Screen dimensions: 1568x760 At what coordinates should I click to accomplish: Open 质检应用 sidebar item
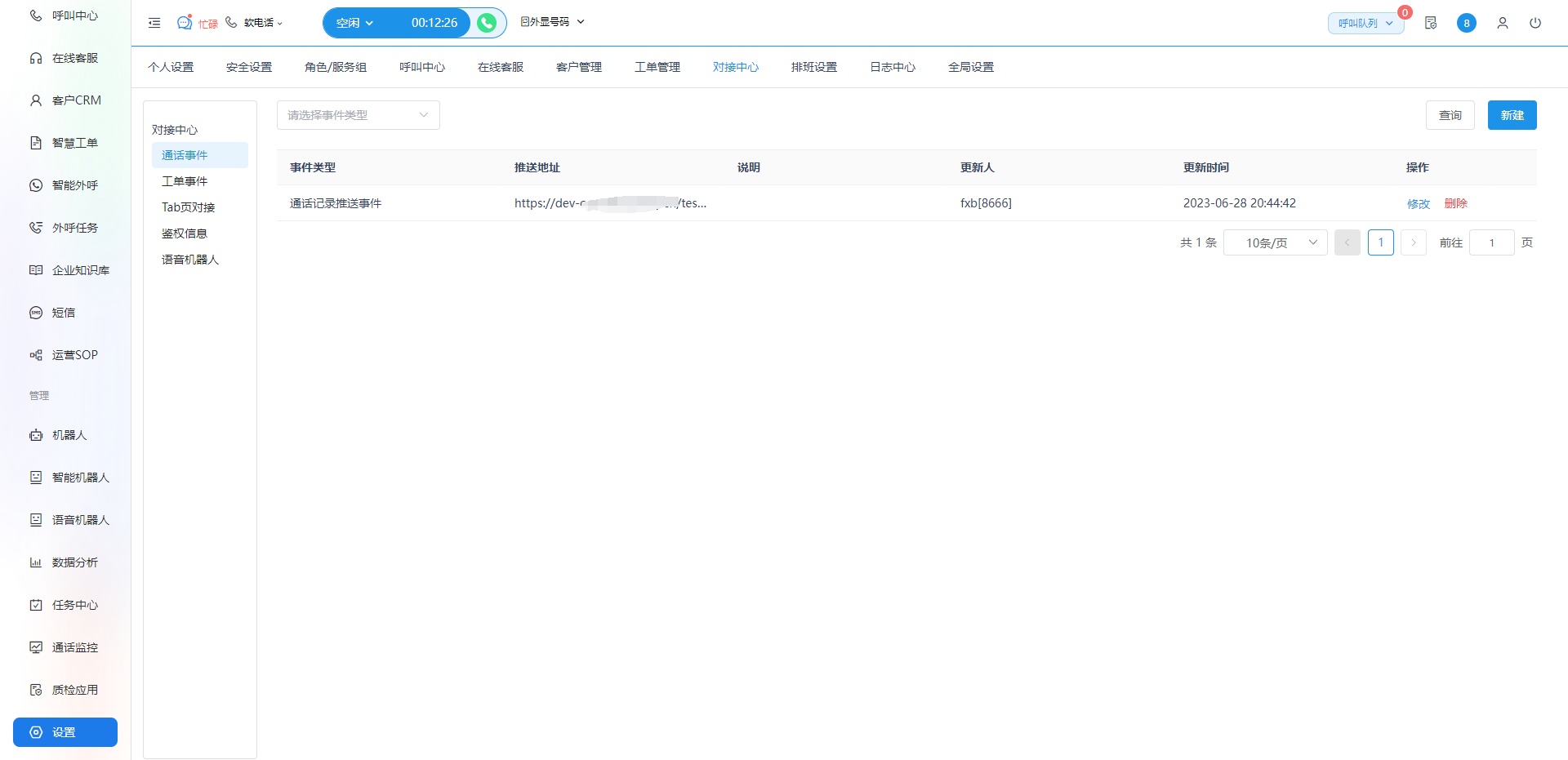(x=65, y=690)
